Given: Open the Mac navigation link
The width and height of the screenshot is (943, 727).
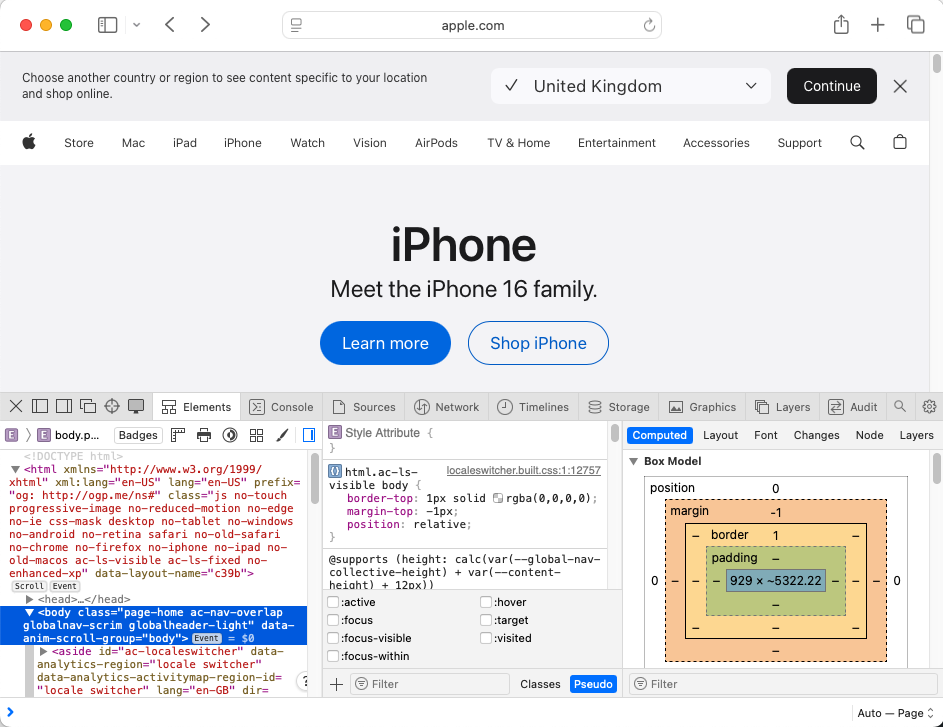Looking at the screenshot, I should point(133,143).
